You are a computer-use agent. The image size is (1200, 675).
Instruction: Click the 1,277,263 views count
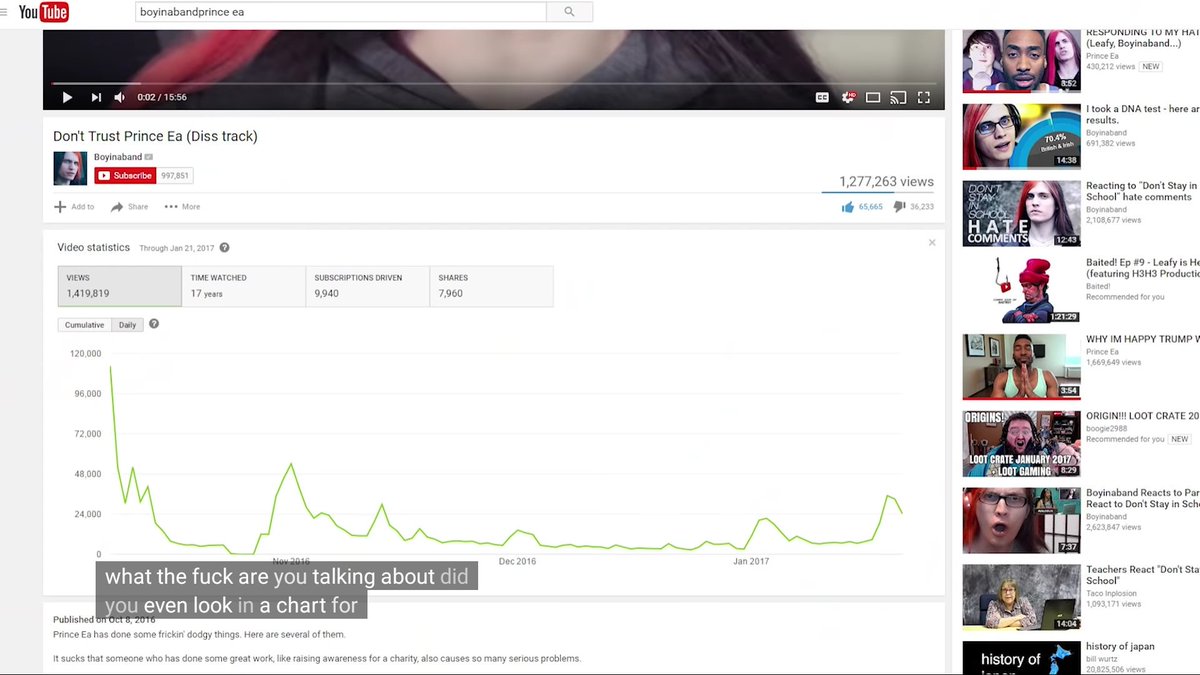pos(886,182)
